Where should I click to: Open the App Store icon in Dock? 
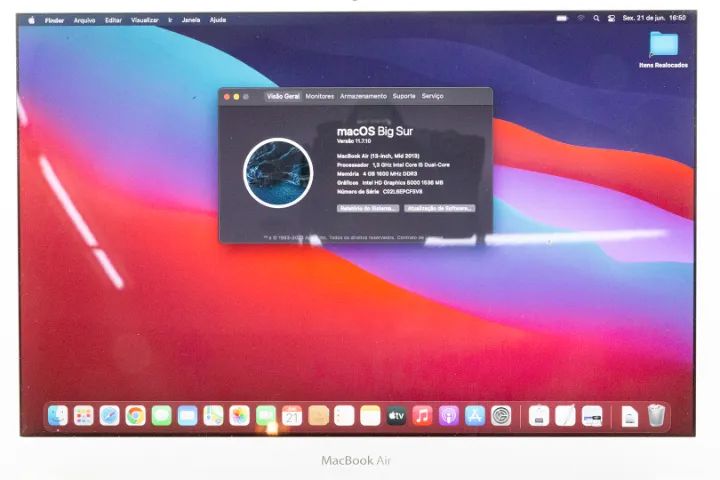click(x=475, y=416)
